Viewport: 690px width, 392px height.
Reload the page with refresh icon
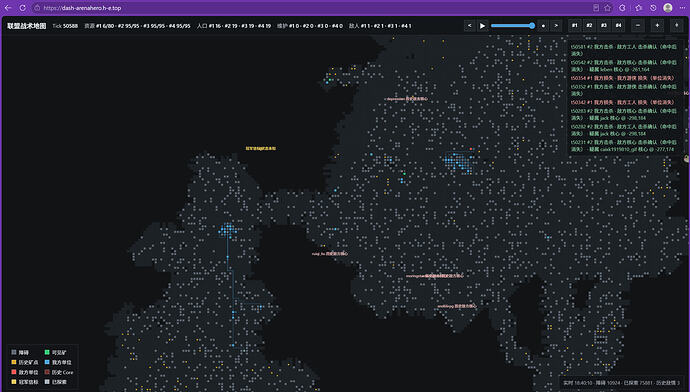(22, 7)
